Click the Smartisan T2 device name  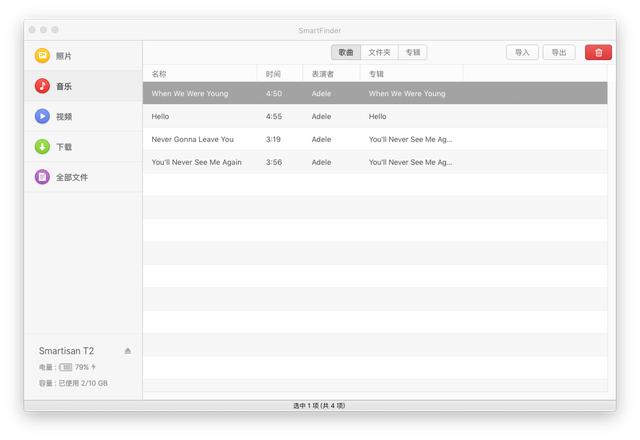(66, 351)
